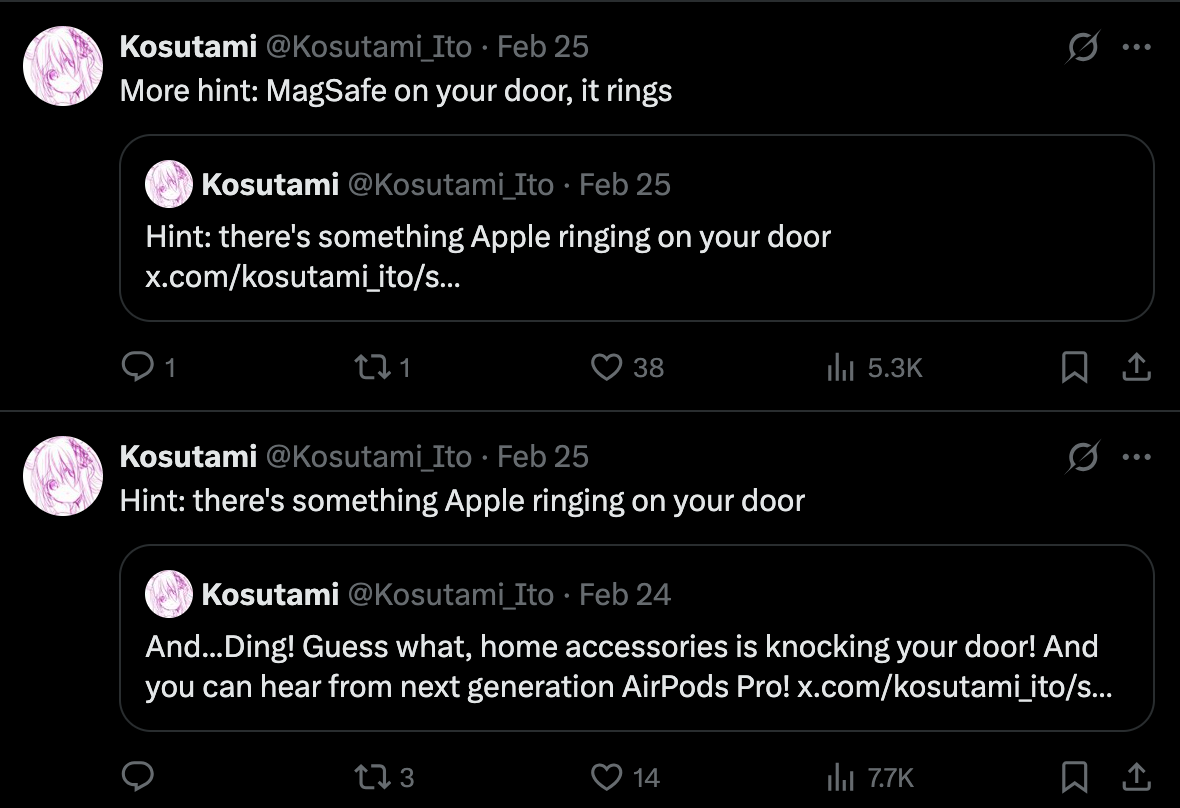Viewport: 1180px width, 808px height.
Task: Repost the "More hint: MagSafe" post
Action: coord(373,368)
